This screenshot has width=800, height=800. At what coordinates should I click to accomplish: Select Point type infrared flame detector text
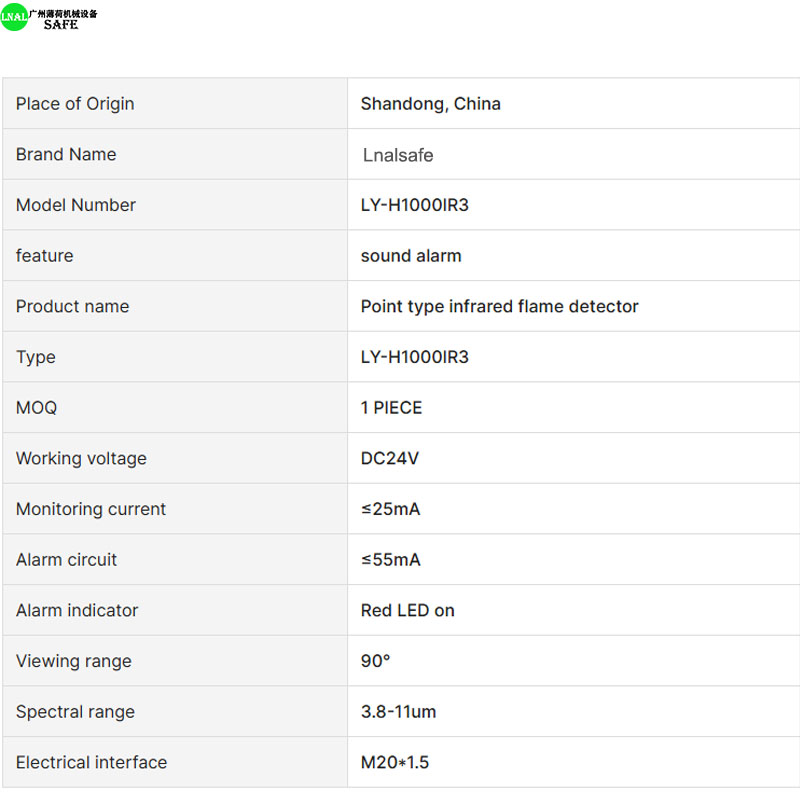pyautogui.click(x=499, y=306)
